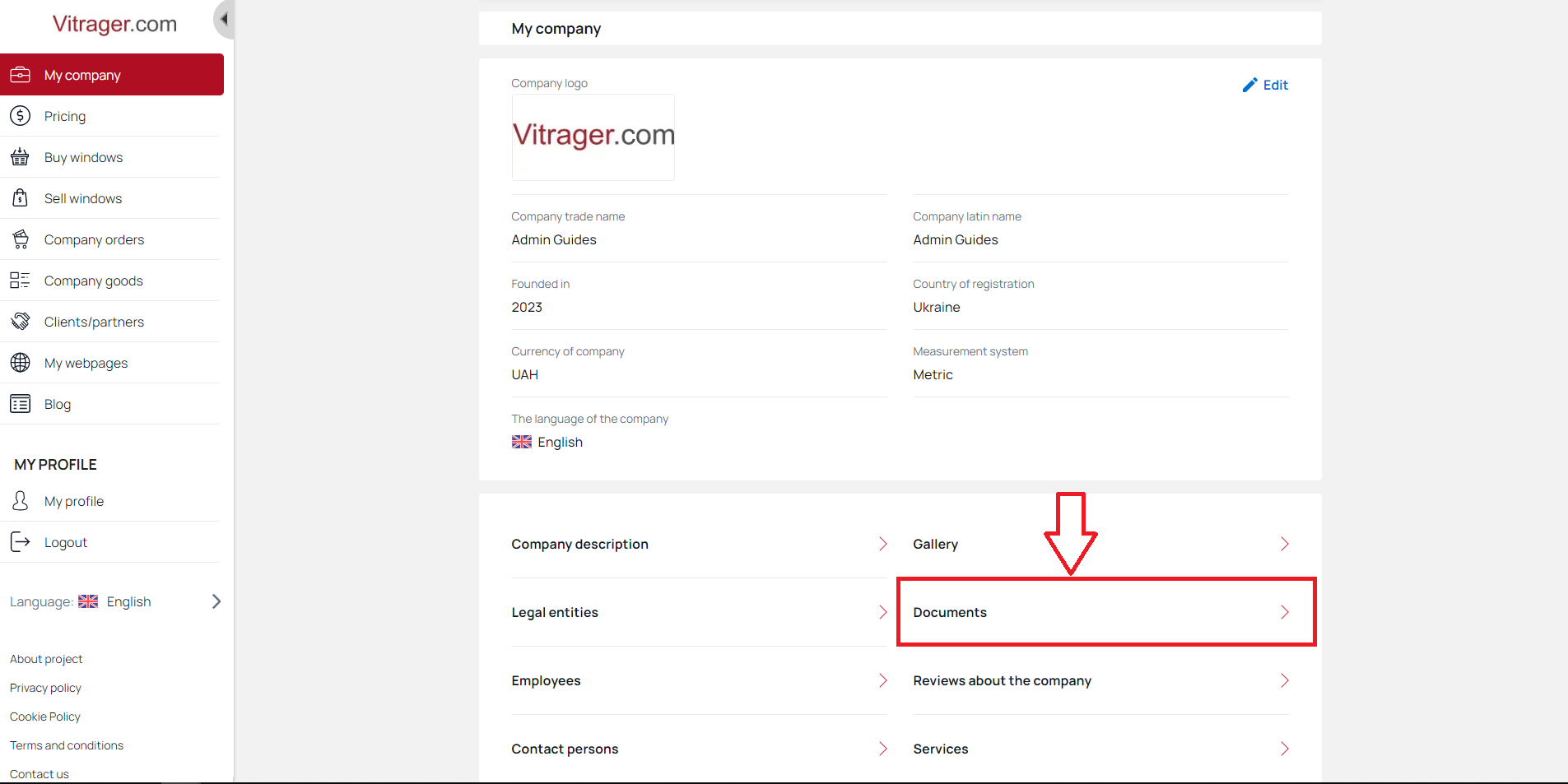Viewport: 1568px width, 784px height.
Task: Open the About project link
Action: (46, 659)
